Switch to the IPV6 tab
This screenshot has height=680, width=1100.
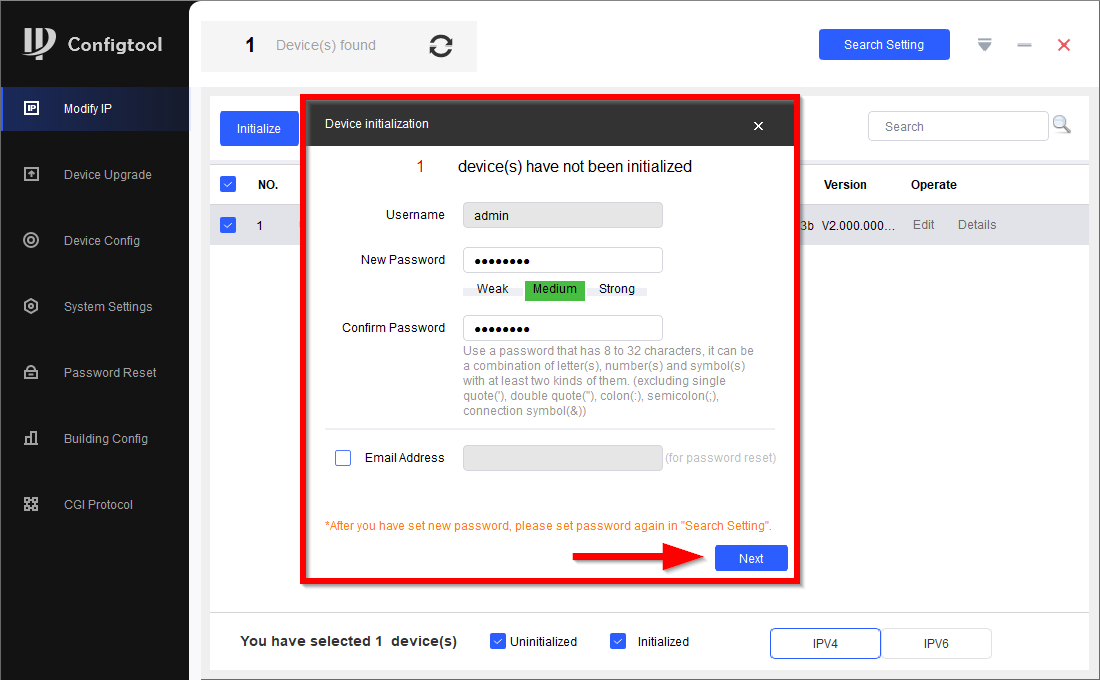coord(936,644)
